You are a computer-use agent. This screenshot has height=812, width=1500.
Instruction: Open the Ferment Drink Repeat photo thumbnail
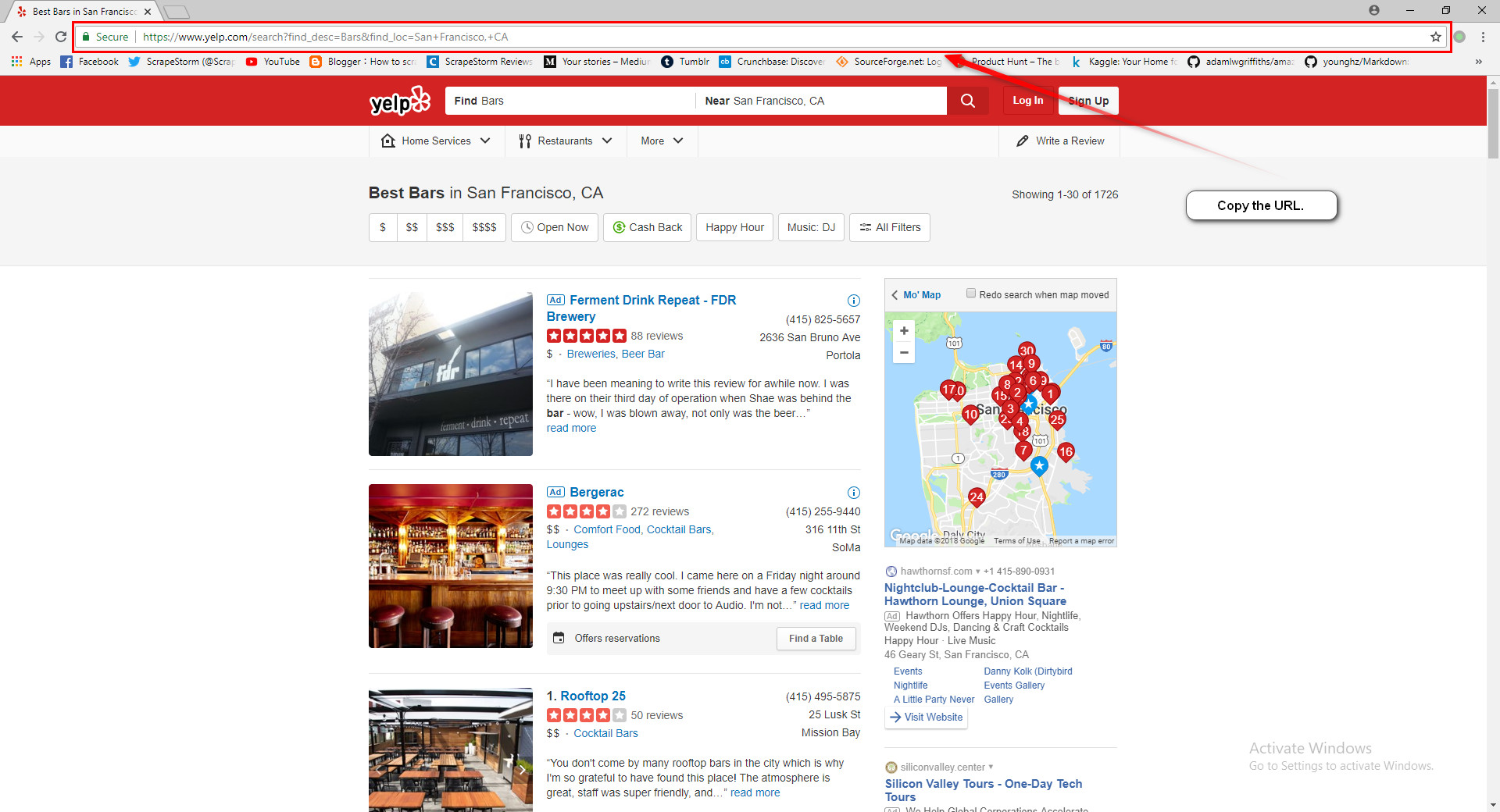pos(451,374)
